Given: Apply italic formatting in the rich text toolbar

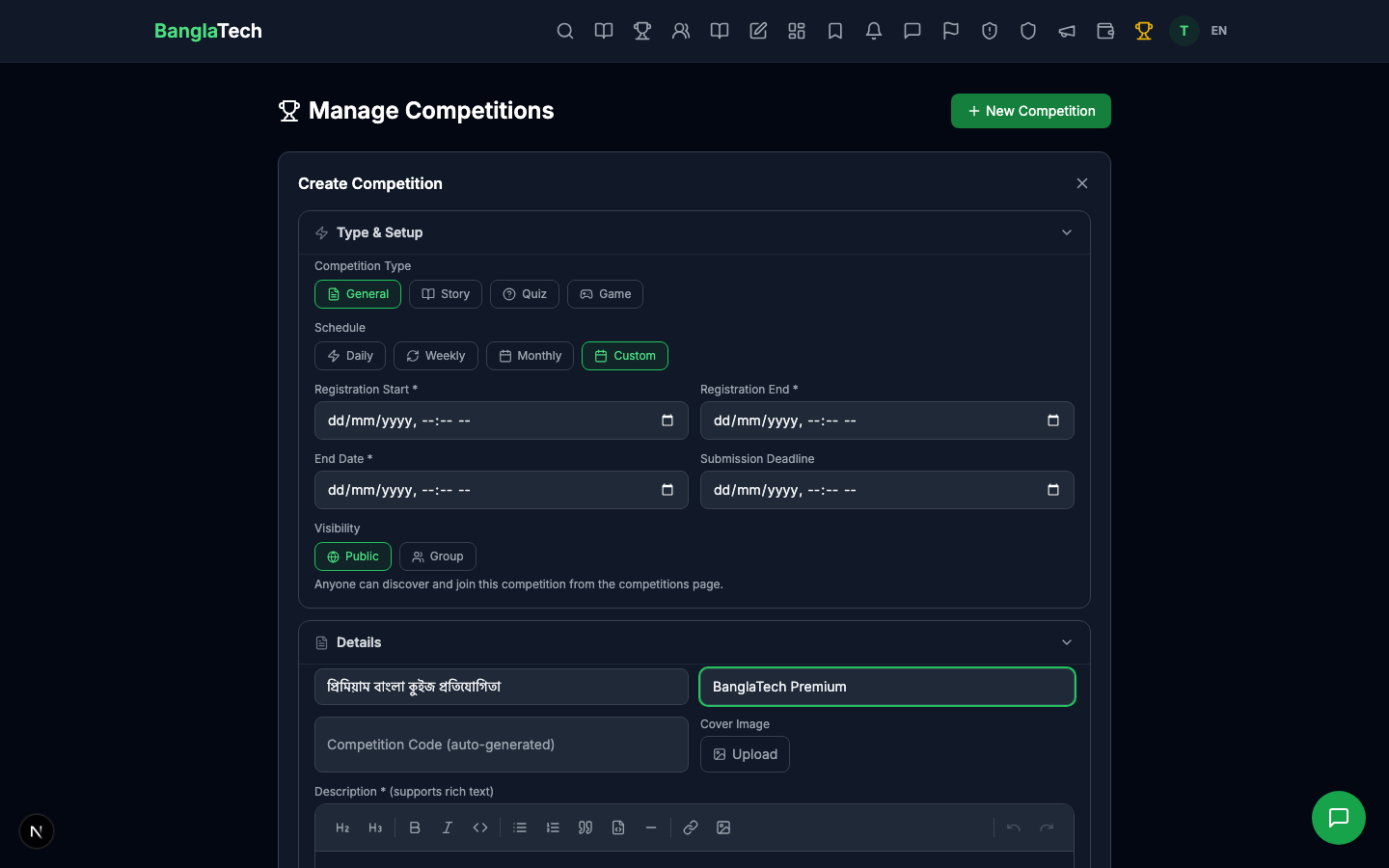Looking at the screenshot, I should pyautogui.click(x=448, y=827).
